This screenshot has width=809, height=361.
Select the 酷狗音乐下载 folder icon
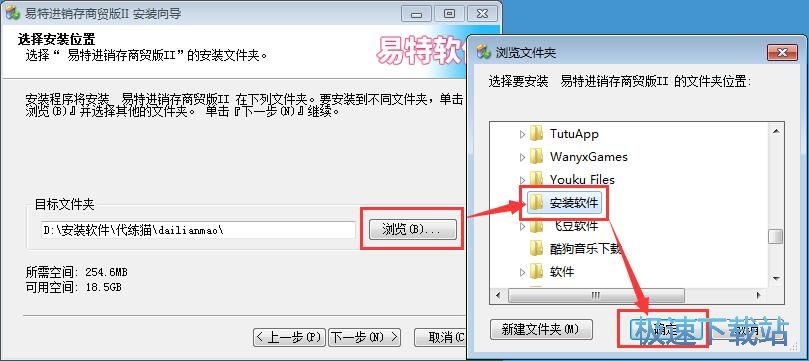pos(537,249)
